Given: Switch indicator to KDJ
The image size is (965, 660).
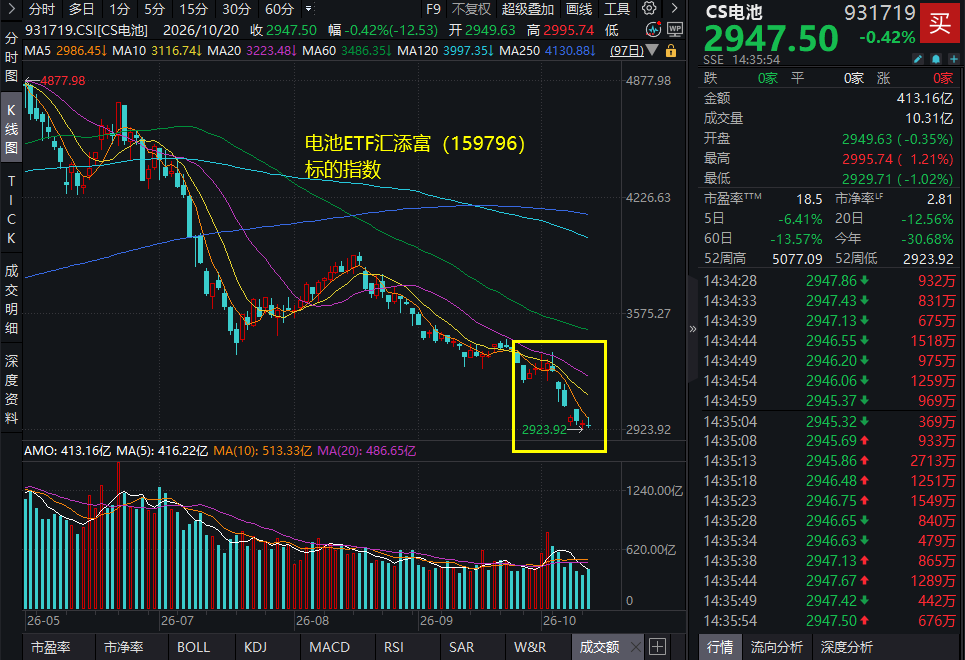Looking at the screenshot, I should tap(255, 647).
